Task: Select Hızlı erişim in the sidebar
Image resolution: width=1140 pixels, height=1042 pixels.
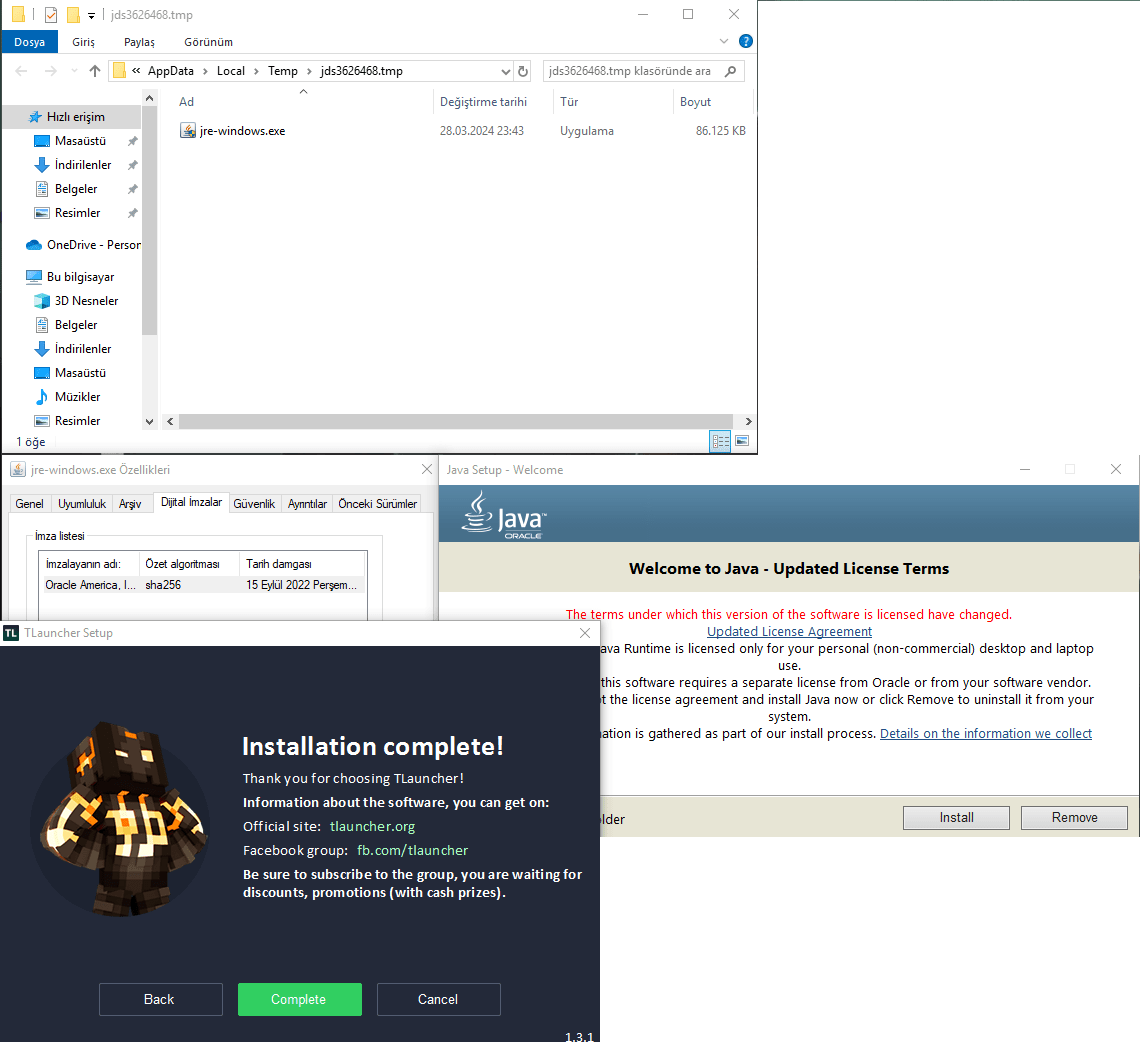Action: tap(76, 117)
